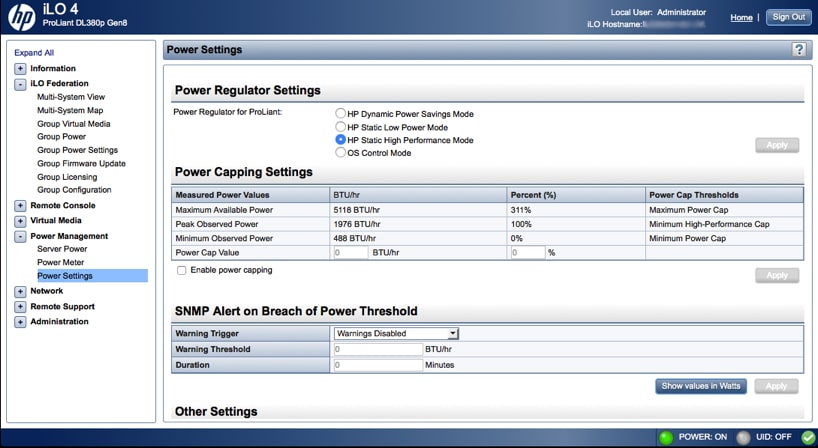Click Apply under Enable power capping
818x448 pixels.
click(777, 275)
